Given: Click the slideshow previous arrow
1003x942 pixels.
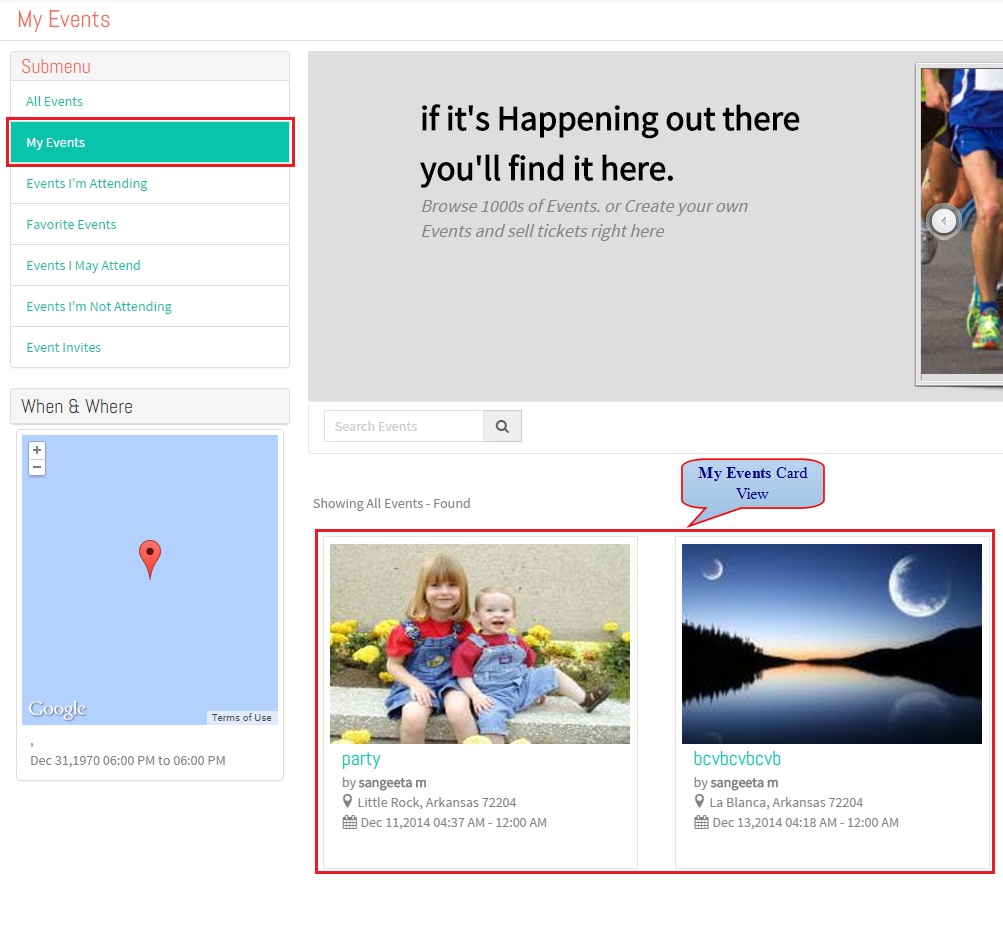Looking at the screenshot, I should click(944, 221).
